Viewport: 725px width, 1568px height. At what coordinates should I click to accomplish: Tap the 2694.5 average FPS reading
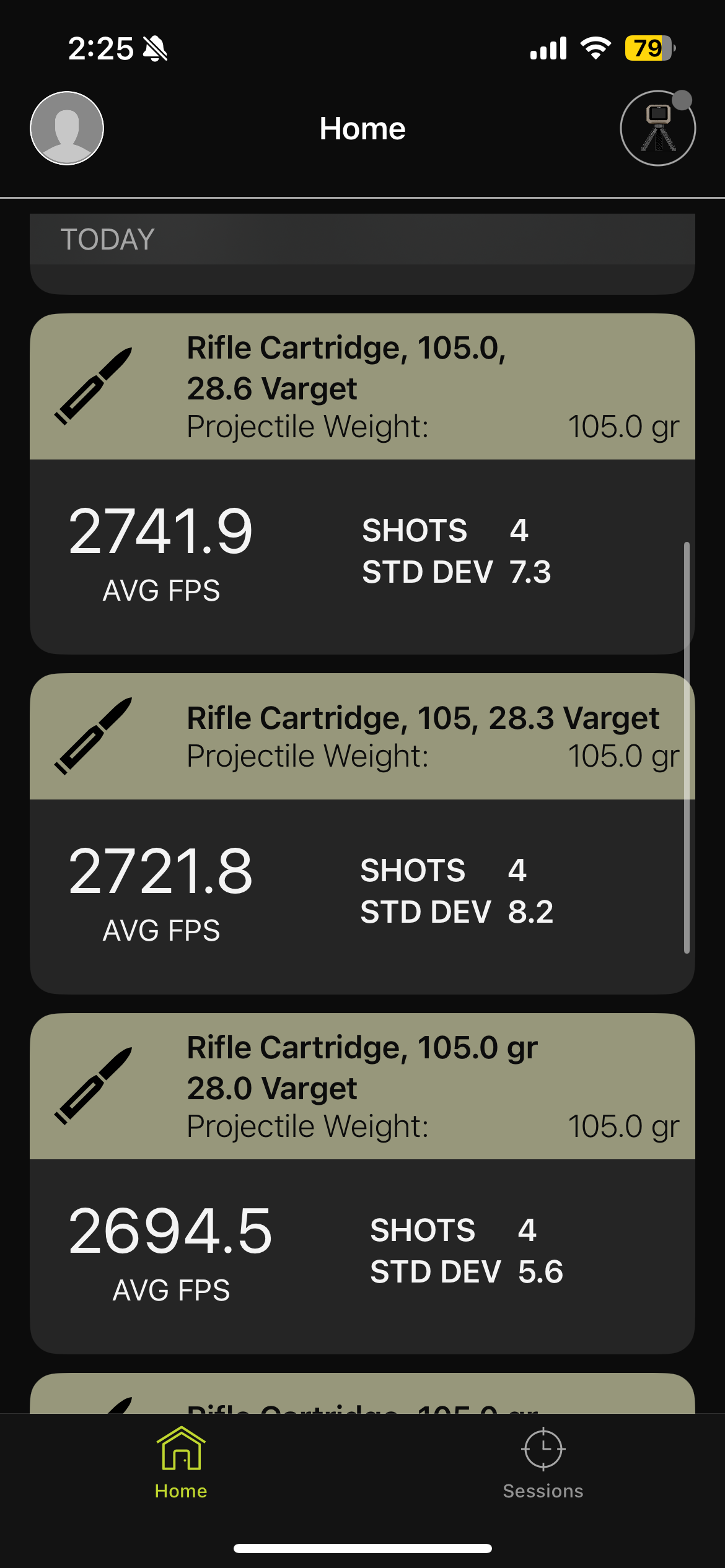170,1232
